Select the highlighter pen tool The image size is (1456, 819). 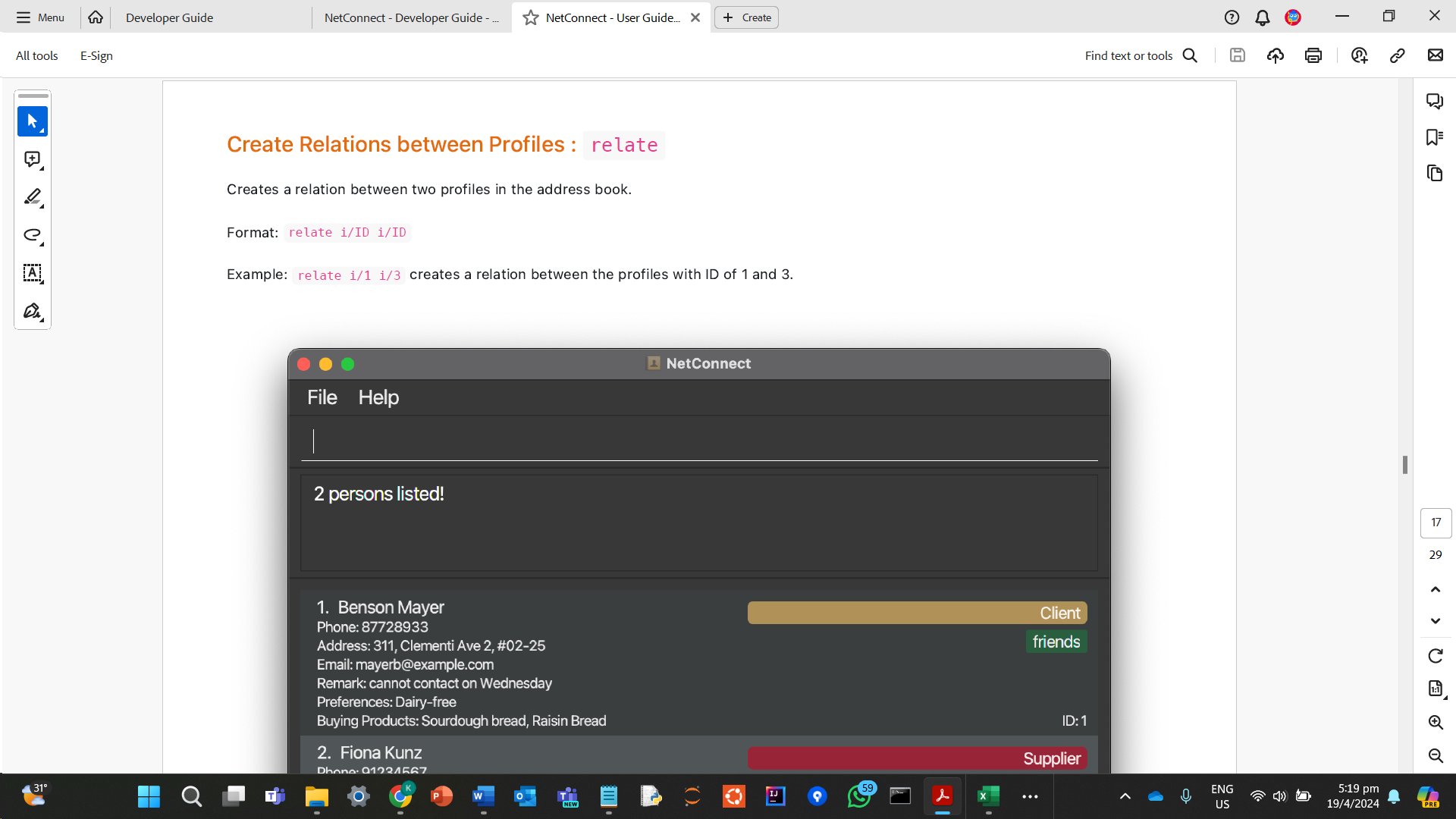pos(32,197)
